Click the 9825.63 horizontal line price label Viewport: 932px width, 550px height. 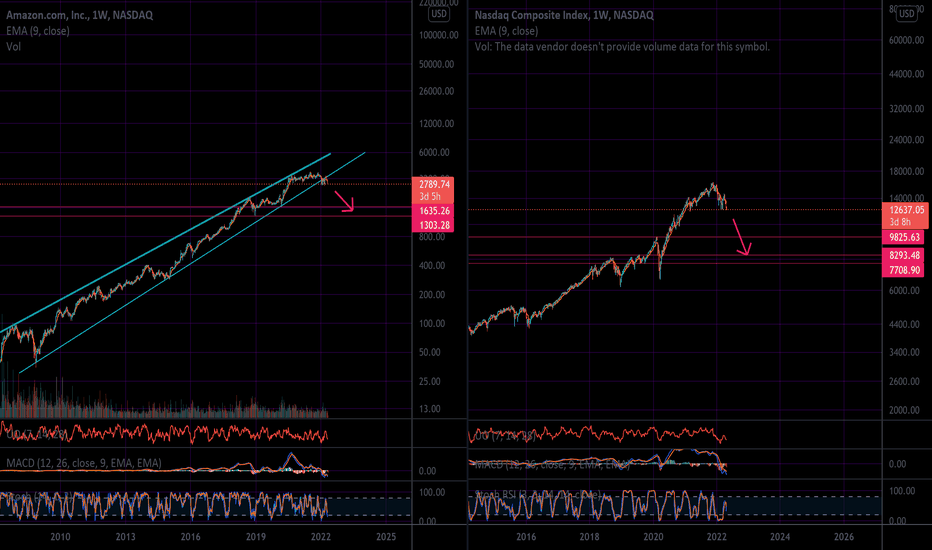[x=904, y=237]
